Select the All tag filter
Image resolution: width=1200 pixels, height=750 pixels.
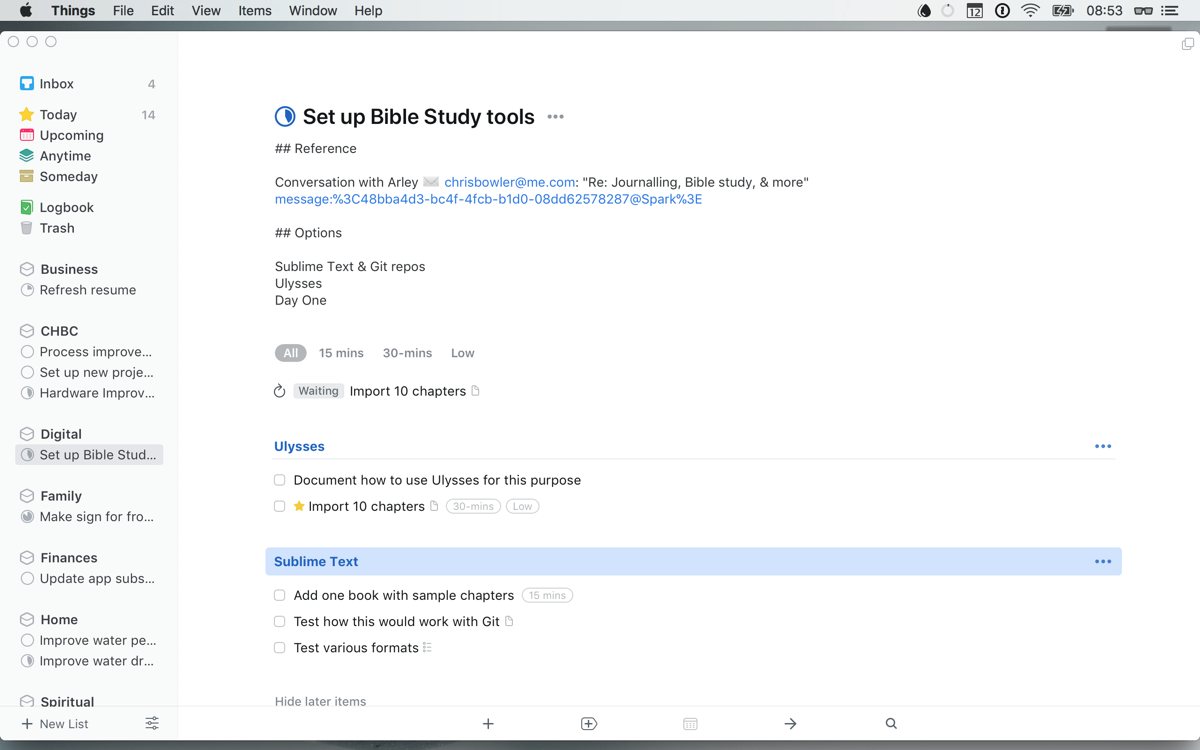pyautogui.click(x=290, y=353)
